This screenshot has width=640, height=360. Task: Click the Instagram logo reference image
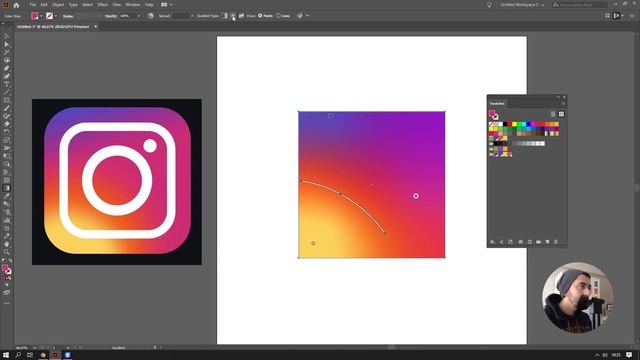tap(117, 182)
